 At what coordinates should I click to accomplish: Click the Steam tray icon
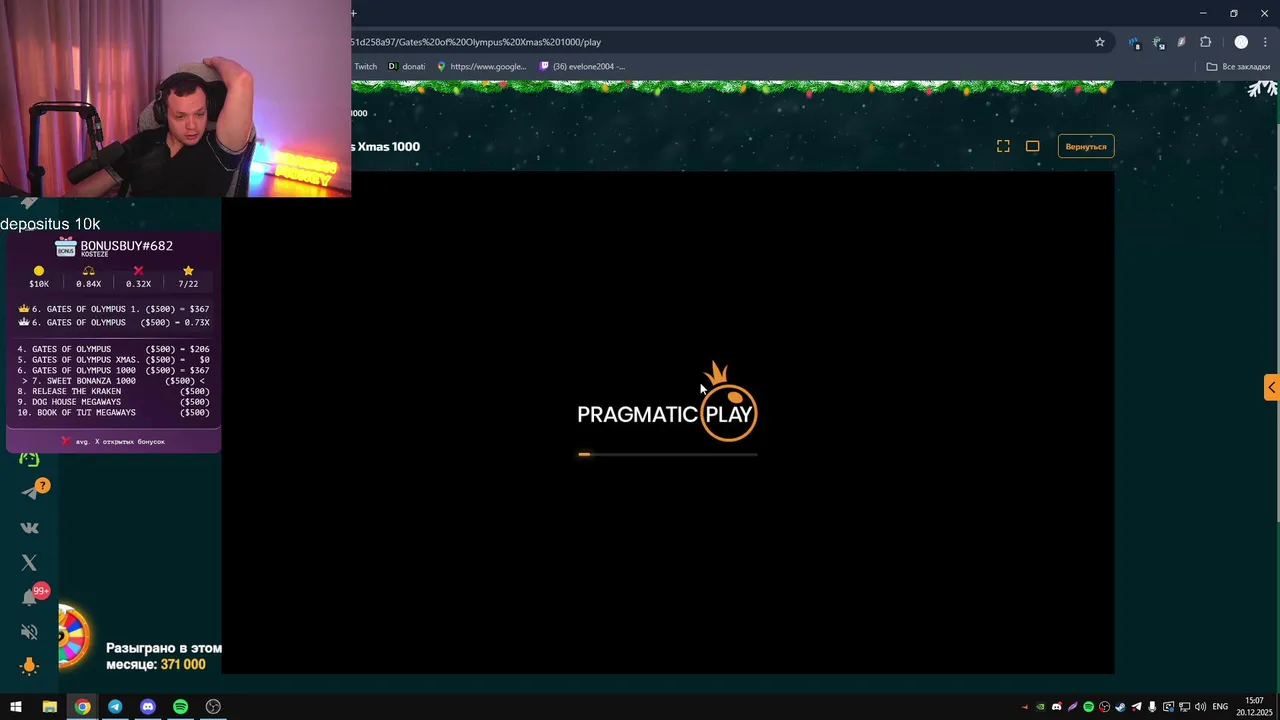pyautogui.click(x=1120, y=707)
